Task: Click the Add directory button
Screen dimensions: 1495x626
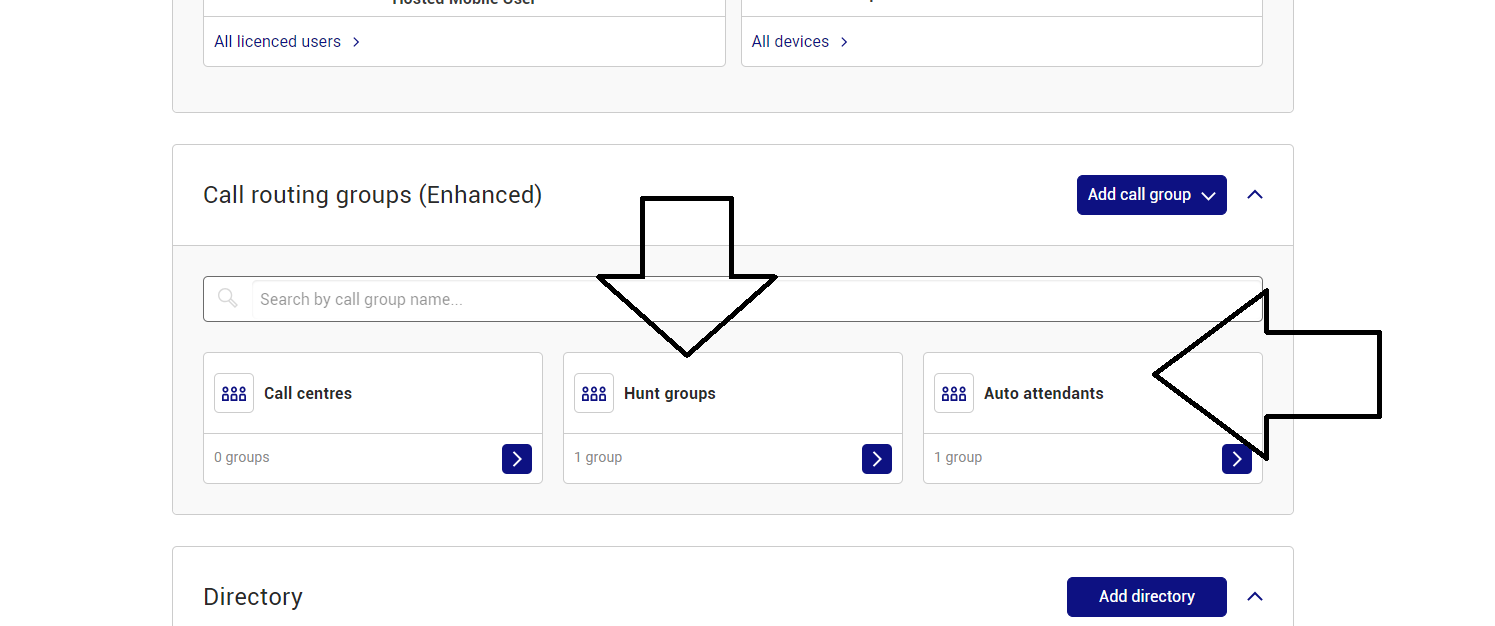Action: click(1146, 596)
